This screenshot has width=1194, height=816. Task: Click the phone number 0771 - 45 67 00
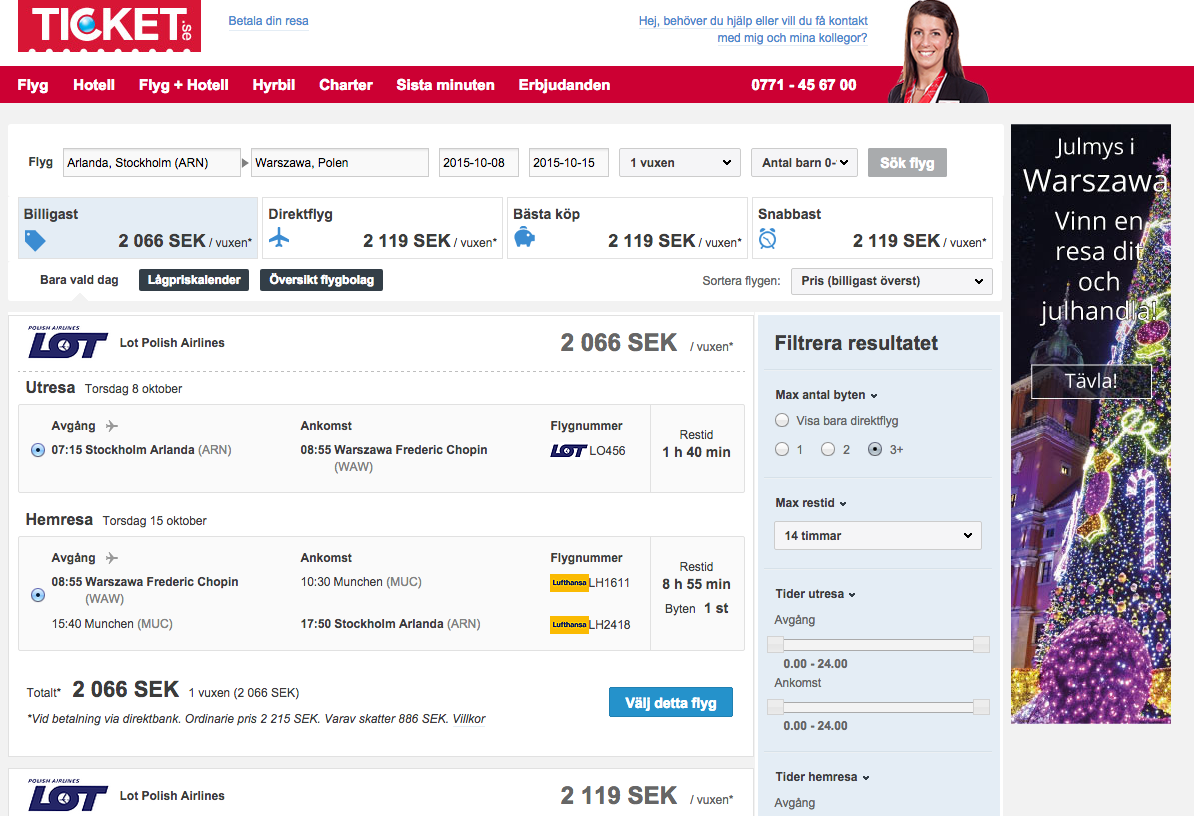tap(803, 85)
